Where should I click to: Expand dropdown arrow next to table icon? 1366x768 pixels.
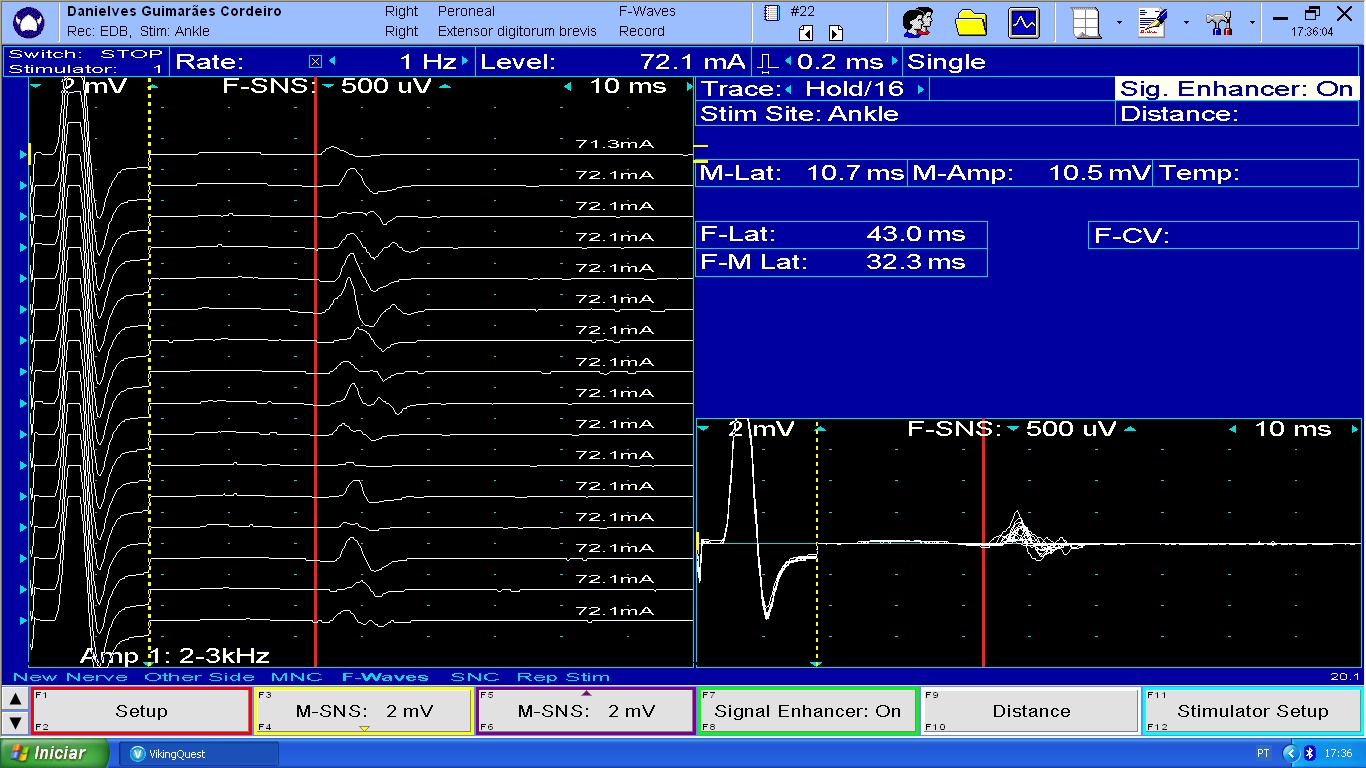[1119, 22]
